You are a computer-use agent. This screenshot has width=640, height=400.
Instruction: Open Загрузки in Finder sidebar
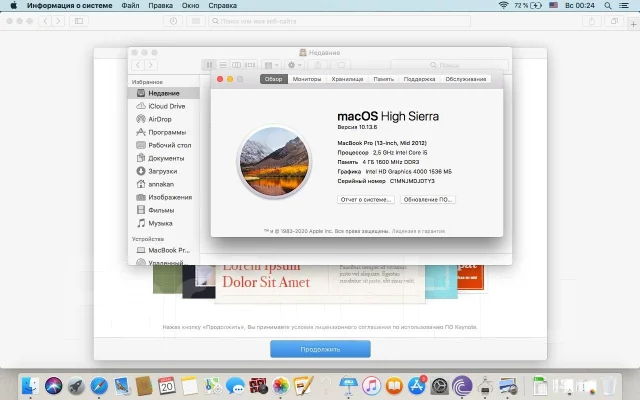tap(164, 171)
